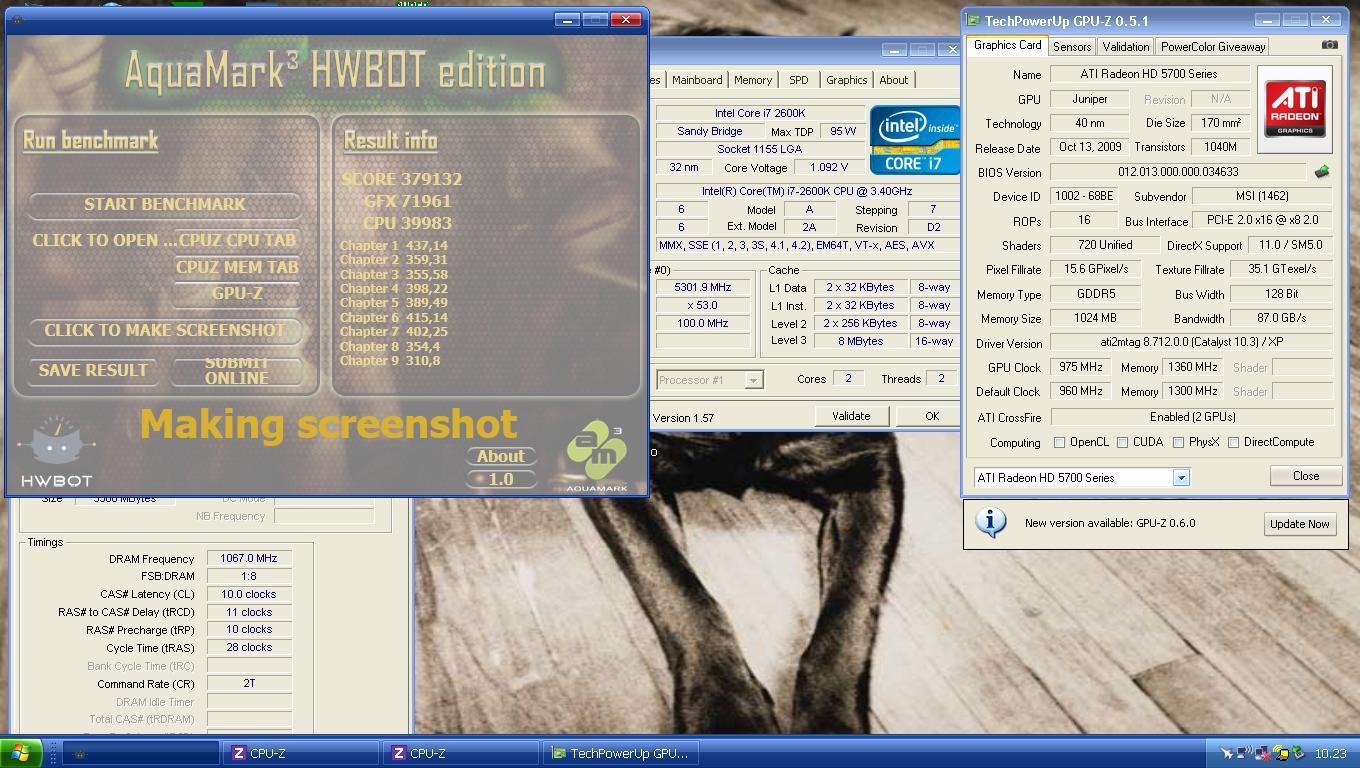Minimize the AquaMark window

567,19
